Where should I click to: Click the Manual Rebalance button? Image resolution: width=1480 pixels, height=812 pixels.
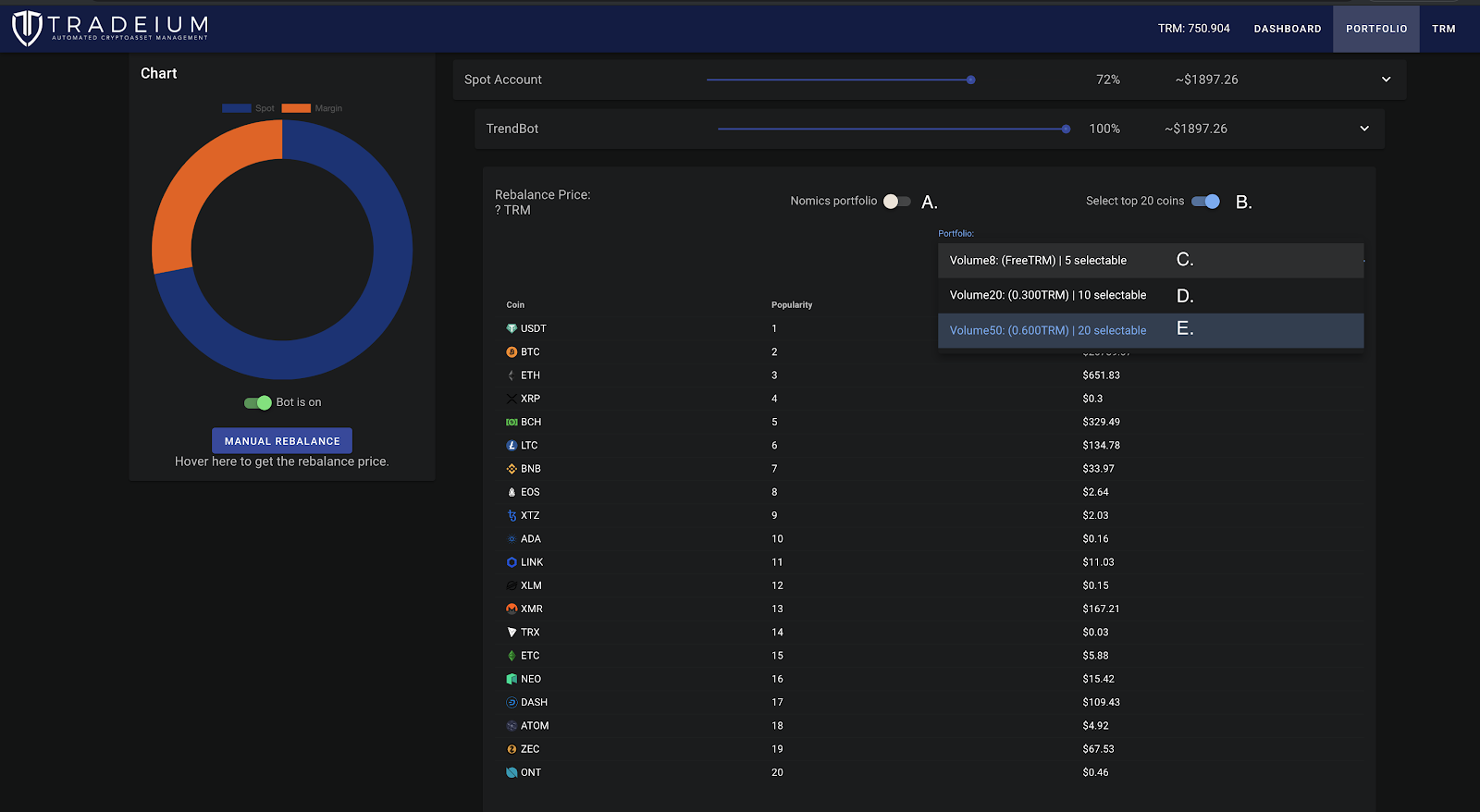(x=282, y=441)
